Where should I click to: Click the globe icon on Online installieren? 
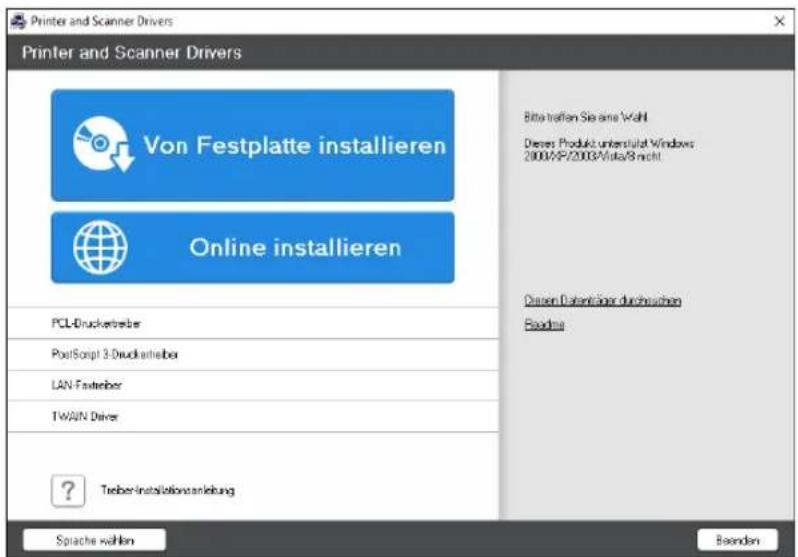(100, 247)
